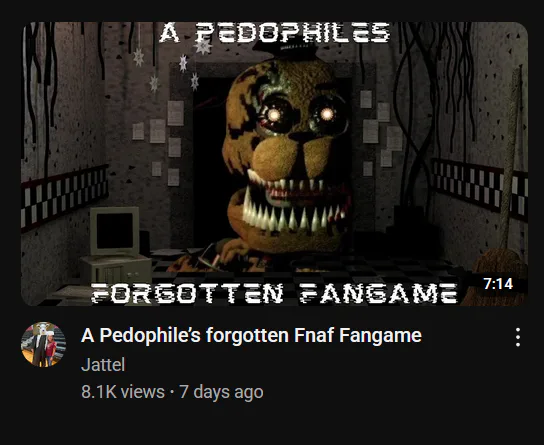Click the 7:14 duration badge
The height and width of the screenshot is (445, 544).
pyautogui.click(x=498, y=284)
